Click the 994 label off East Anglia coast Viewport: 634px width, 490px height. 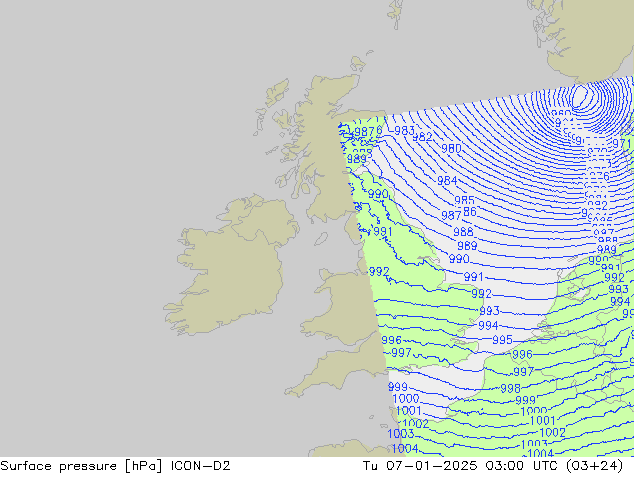point(488,325)
